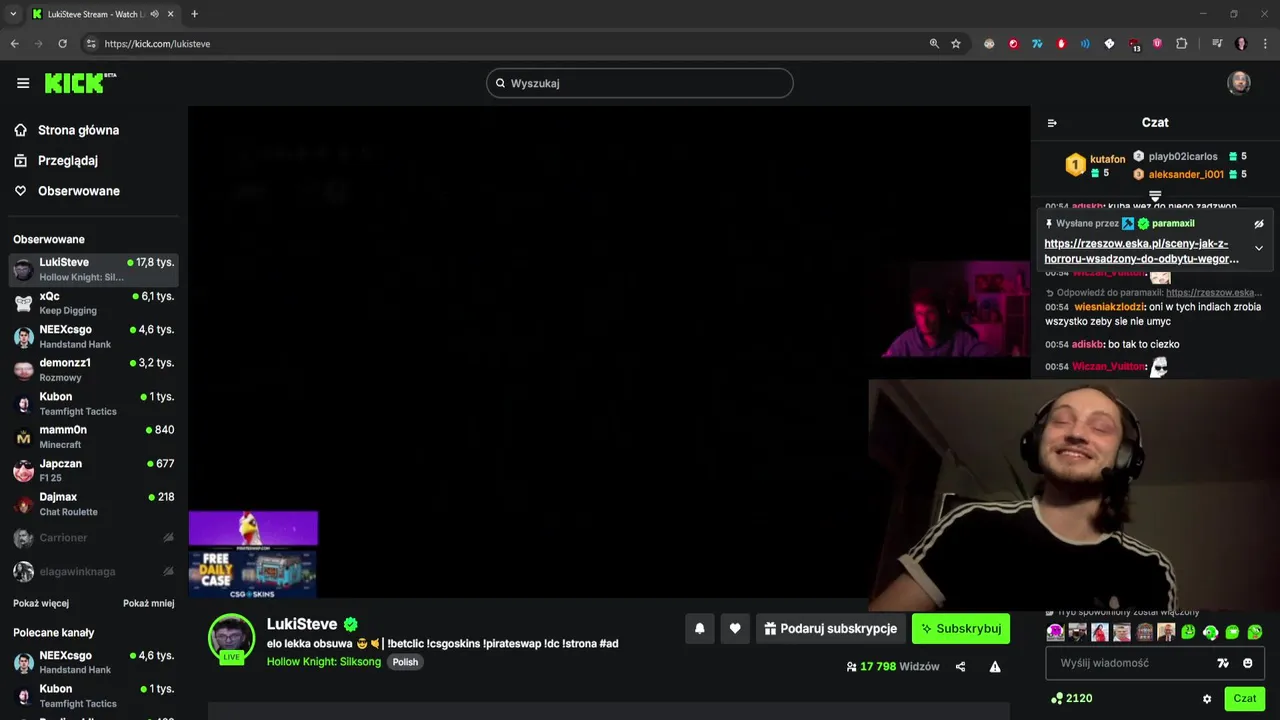
Task: Click the Wyszukaj search field
Action: pyautogui.click(x=640, y=83)
